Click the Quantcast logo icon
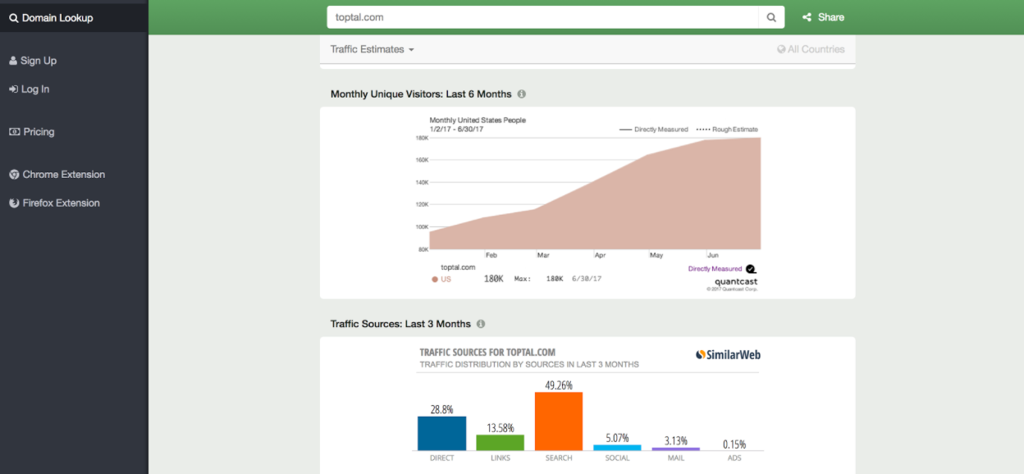 [x=751, y=268]
